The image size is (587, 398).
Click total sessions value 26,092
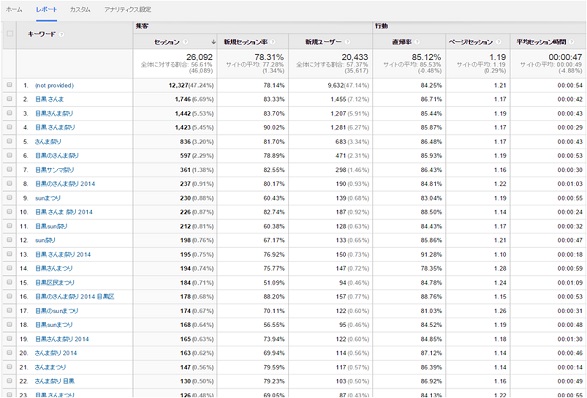pos(200,57)
